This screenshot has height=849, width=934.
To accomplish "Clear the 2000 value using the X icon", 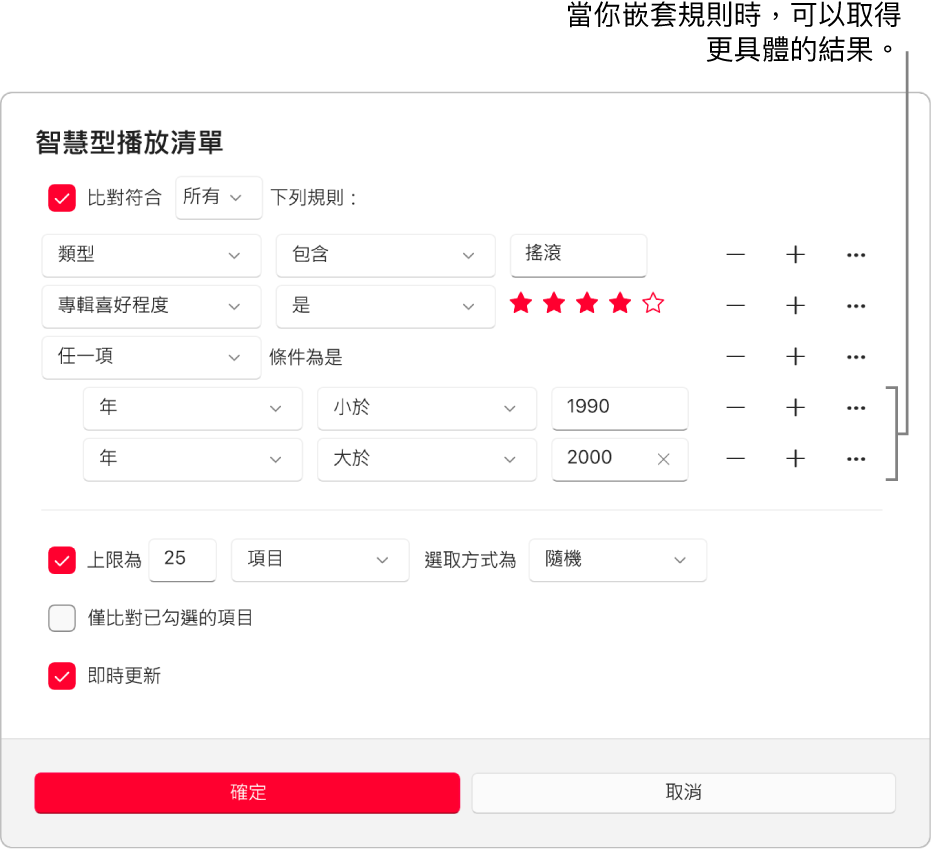I will (663, 459).
